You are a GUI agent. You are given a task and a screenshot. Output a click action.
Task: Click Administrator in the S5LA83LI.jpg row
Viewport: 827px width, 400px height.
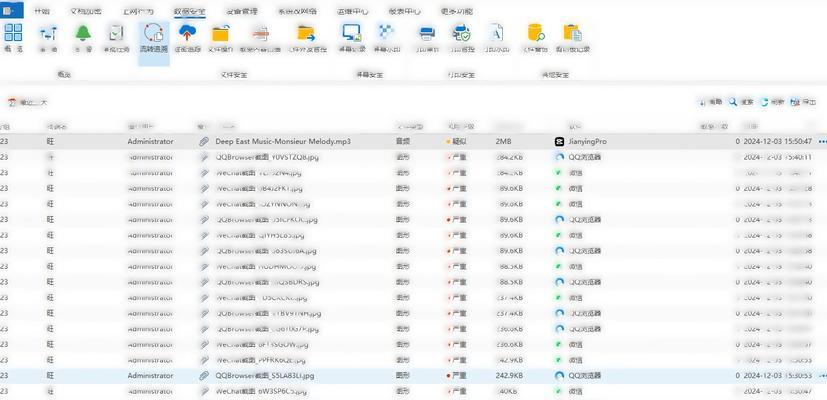click(x=150, y=376)
